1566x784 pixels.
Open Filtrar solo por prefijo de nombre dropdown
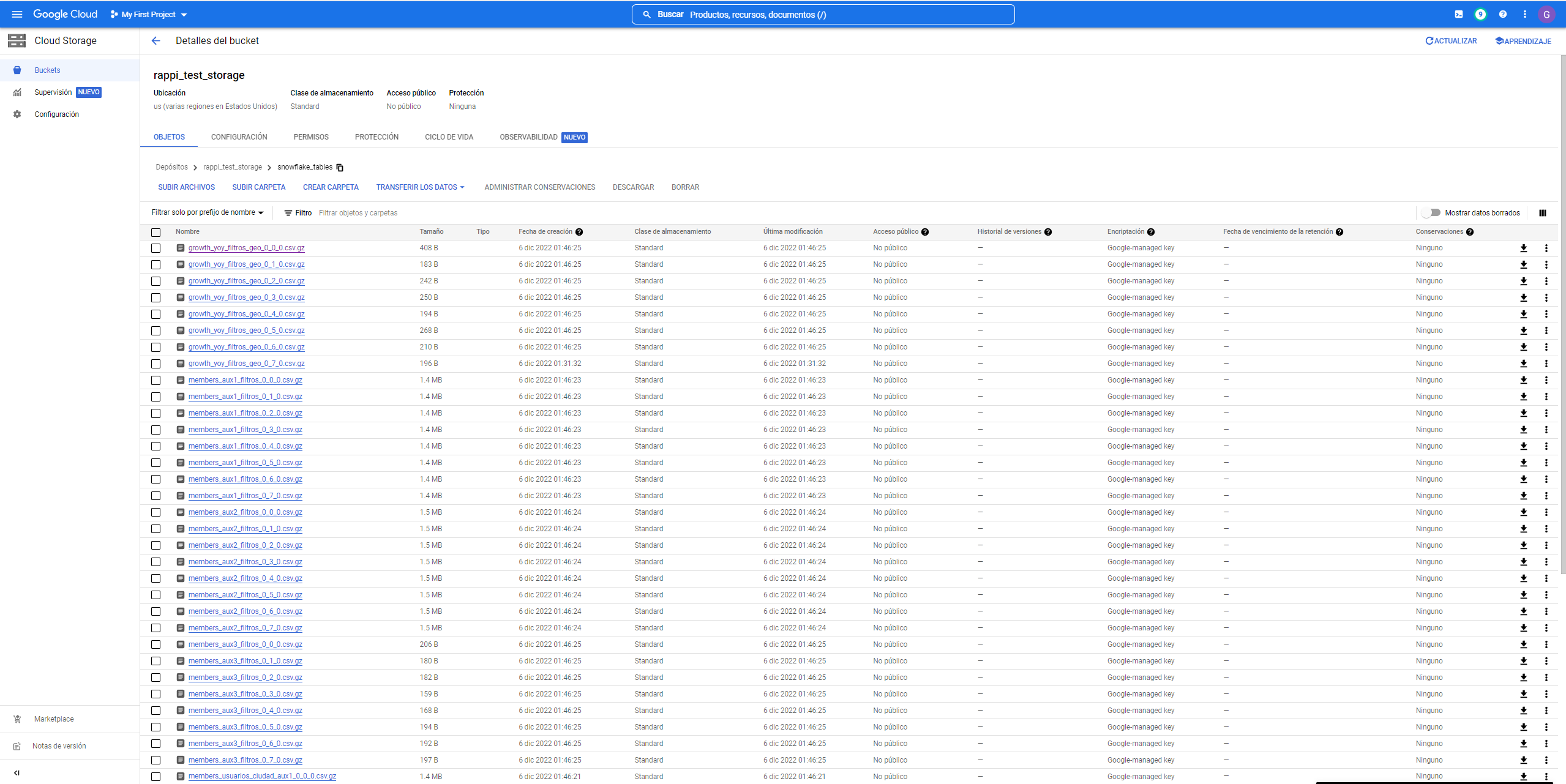(208, 212)
